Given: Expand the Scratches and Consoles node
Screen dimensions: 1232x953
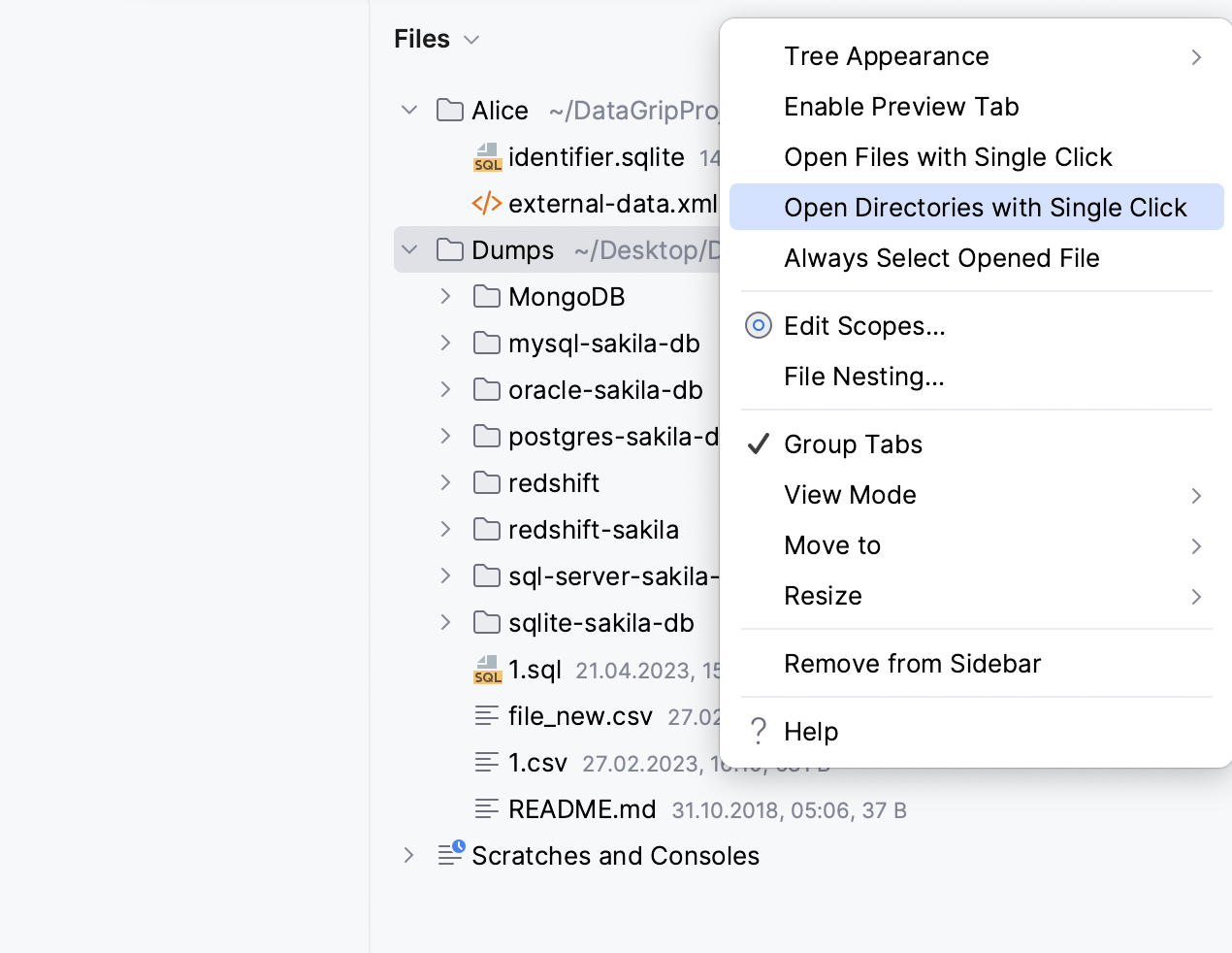Looking at the screenshot, I should (409, 856).
